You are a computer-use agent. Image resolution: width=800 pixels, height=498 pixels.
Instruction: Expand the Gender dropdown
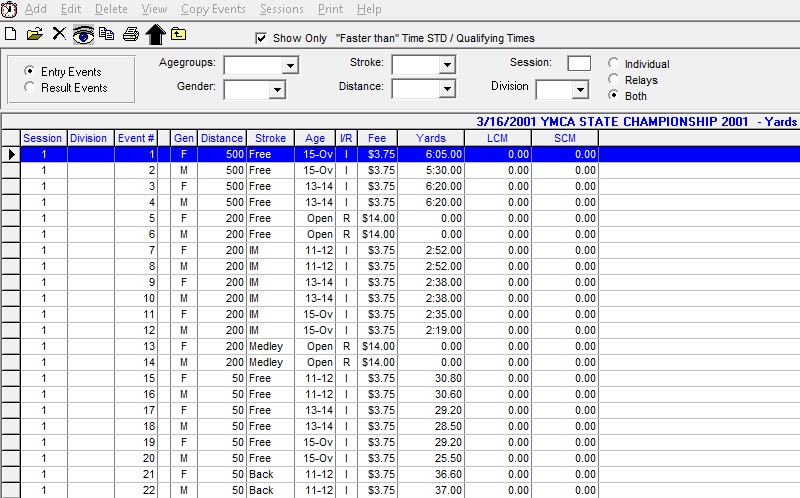click(x=277, y=90)
